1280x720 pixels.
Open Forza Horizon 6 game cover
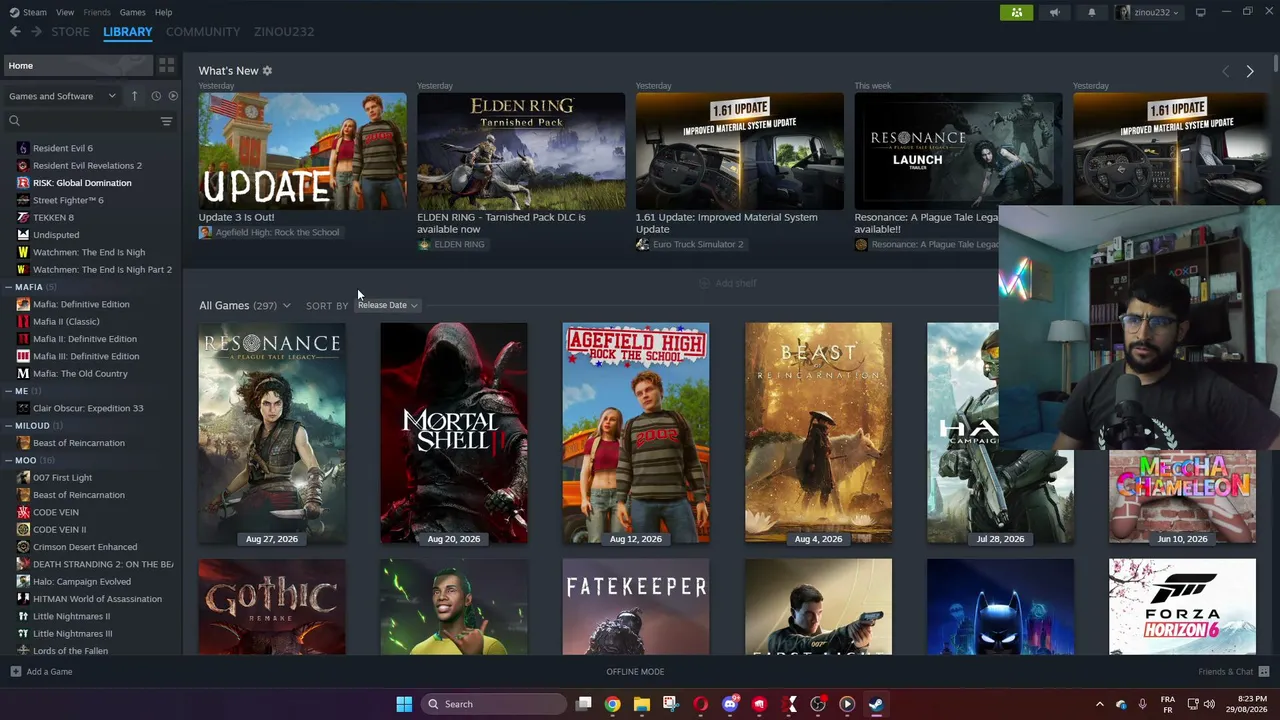[1182, 607]
